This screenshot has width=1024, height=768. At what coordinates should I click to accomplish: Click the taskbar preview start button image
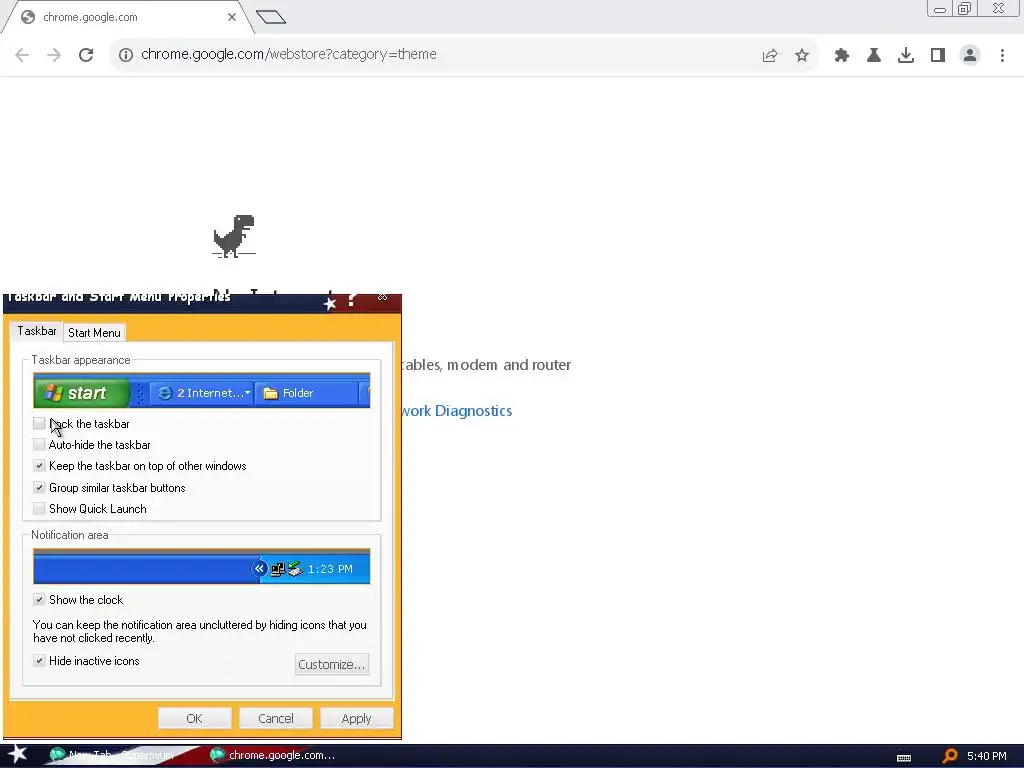click(x=82, y=392)
